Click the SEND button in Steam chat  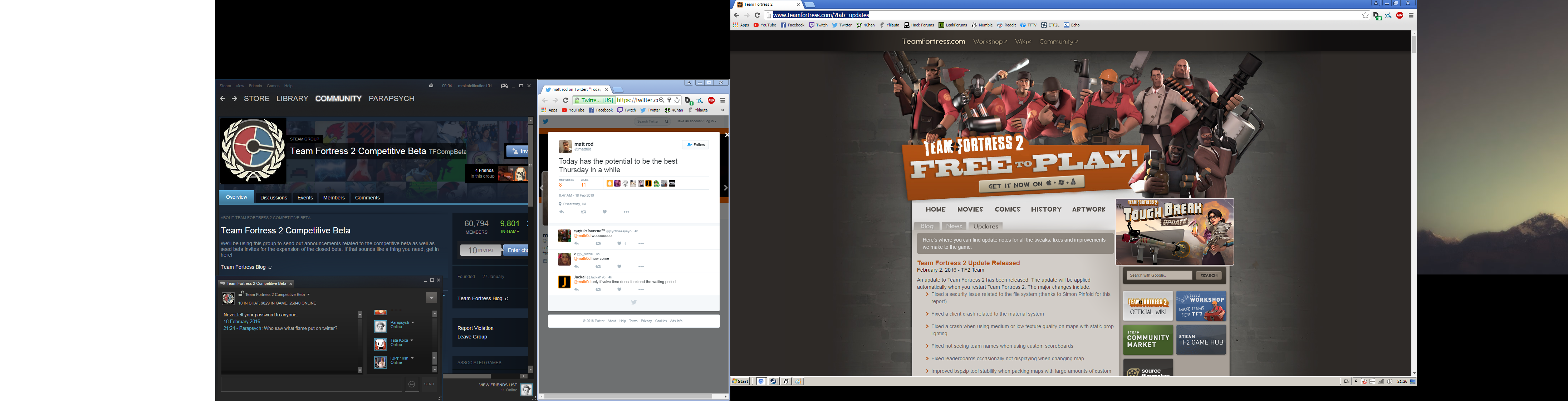pyautogui.click(x=429, y=384)
